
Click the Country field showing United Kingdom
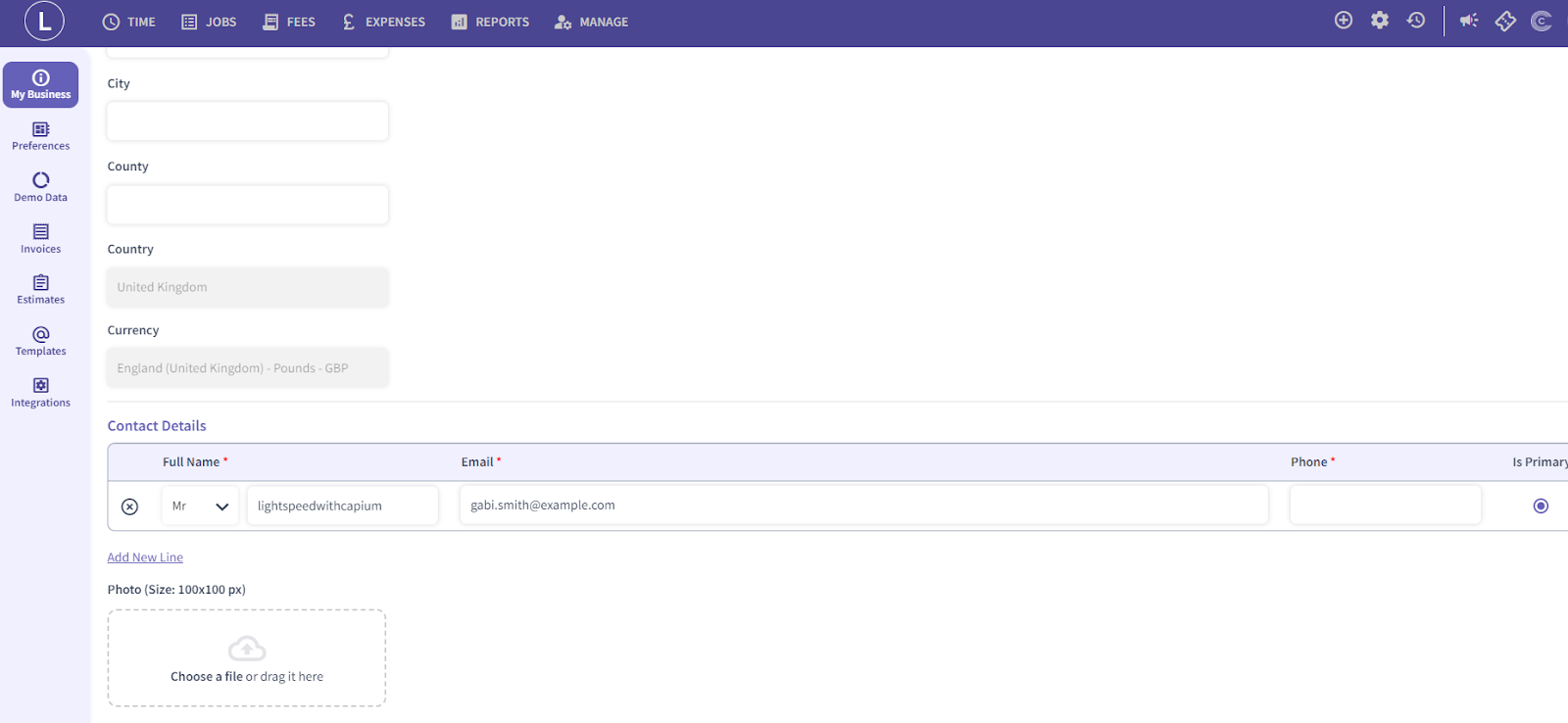(248, 287)
